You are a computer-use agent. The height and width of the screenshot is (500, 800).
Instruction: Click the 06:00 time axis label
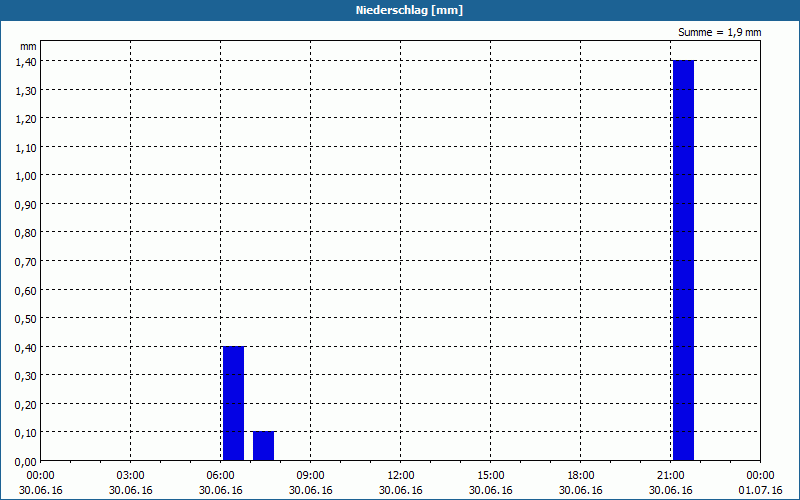coord(220,476)
